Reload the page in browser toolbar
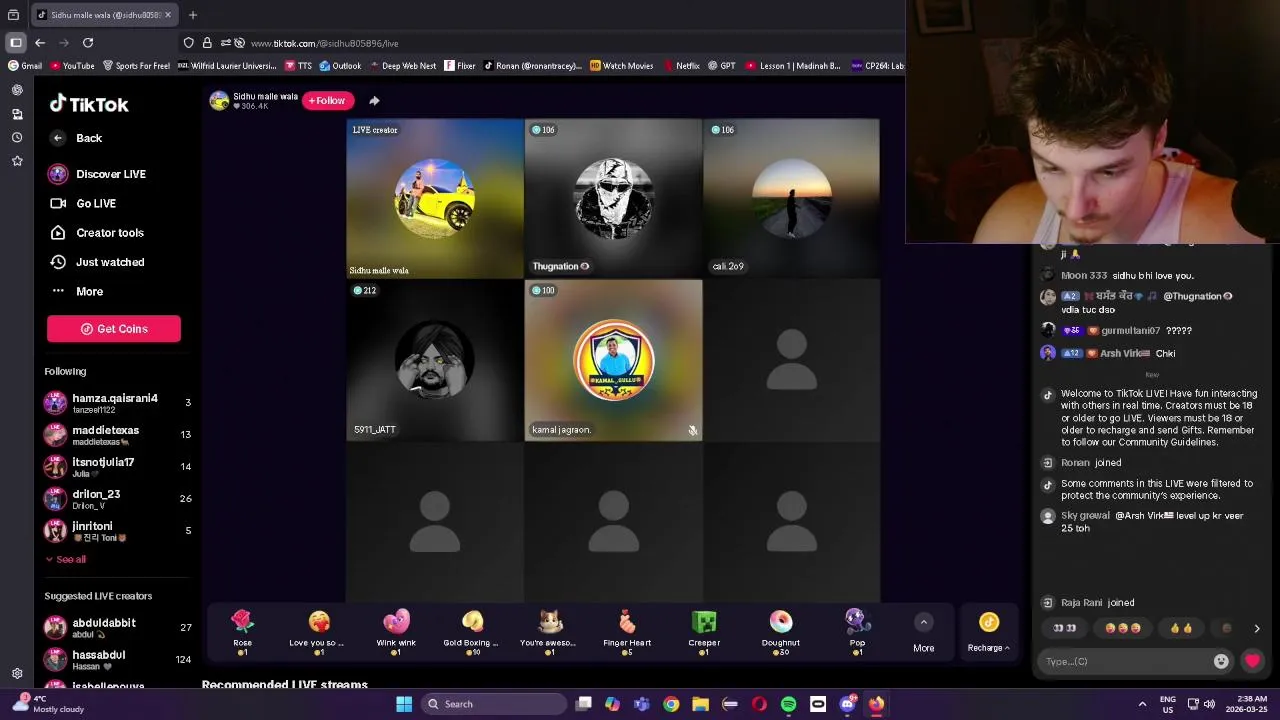Image resolution: width=1280 pixels, height=720 pixels. (x=88, y=43)
